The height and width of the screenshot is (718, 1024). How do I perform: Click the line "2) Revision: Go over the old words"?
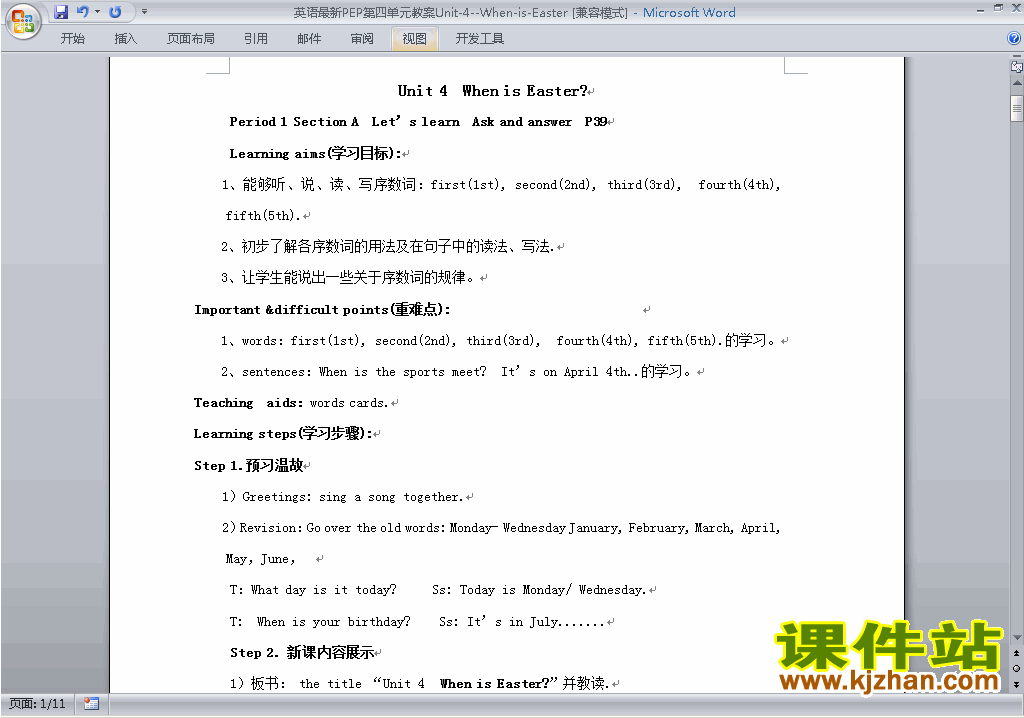[500, 528]
